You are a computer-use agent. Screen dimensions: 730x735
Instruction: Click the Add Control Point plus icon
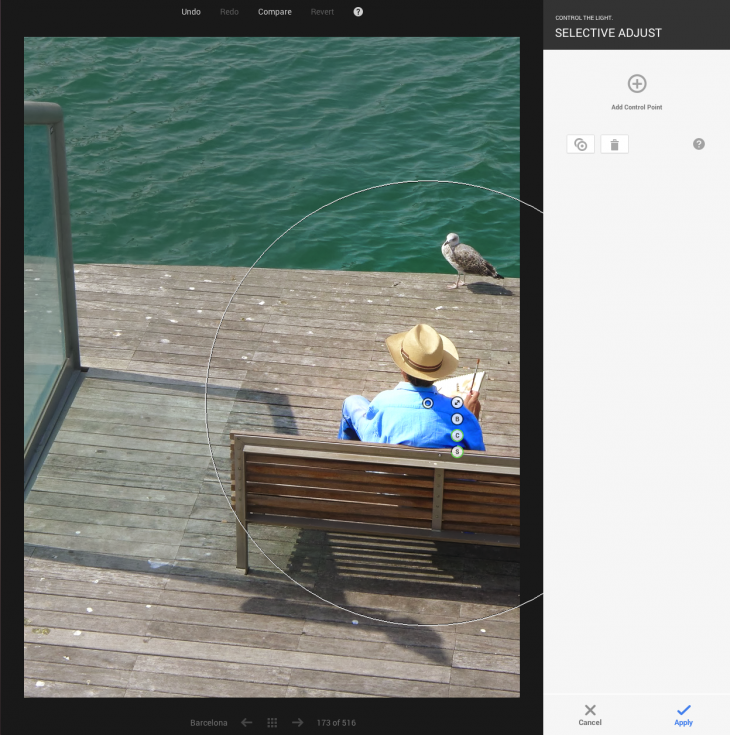[637, 84]
